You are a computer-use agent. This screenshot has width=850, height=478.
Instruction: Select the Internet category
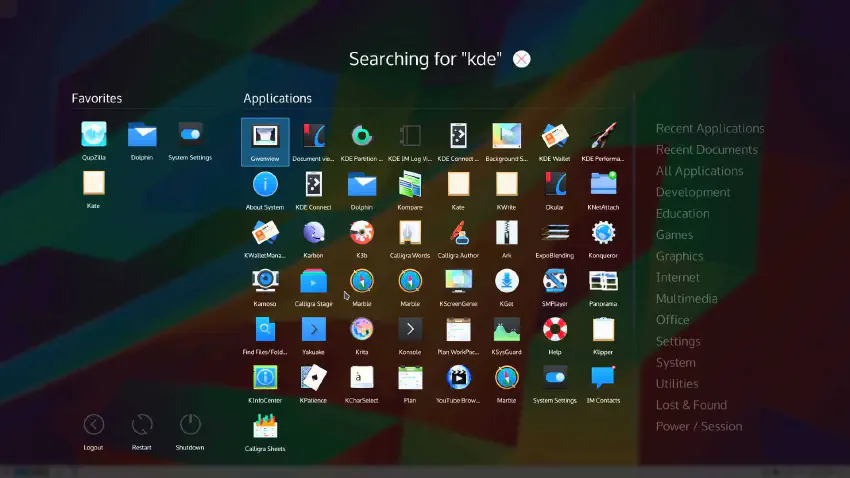[x=678, y=277]
